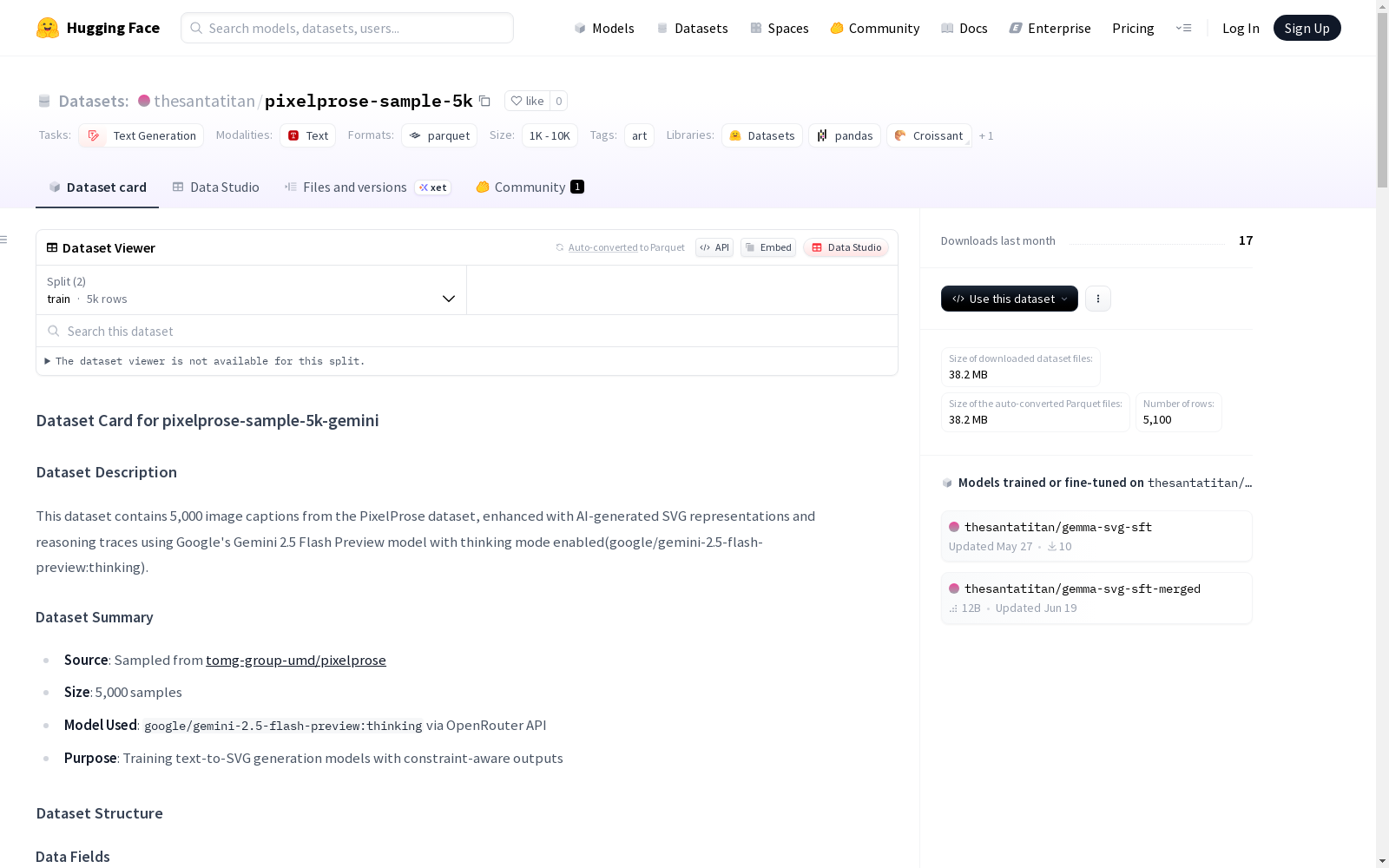Click the Dataset Description heading
1389x868 pixels.
[107, 472]
